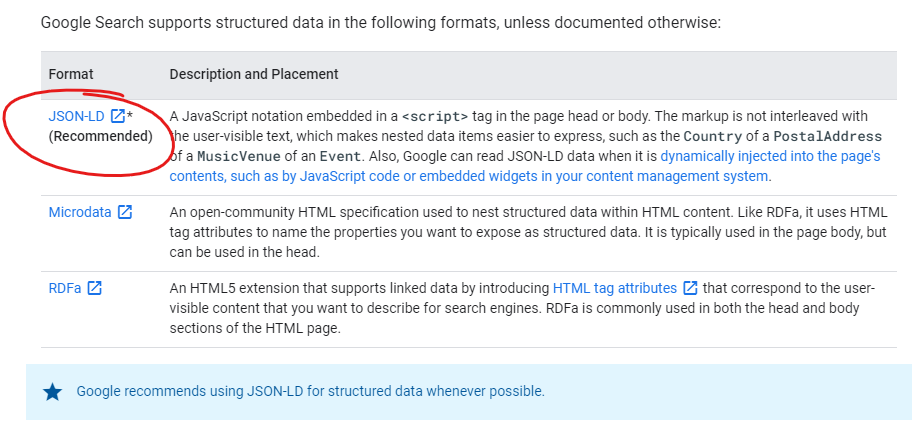
Task: Click the <script> code snippet
Action: [435, 117]
